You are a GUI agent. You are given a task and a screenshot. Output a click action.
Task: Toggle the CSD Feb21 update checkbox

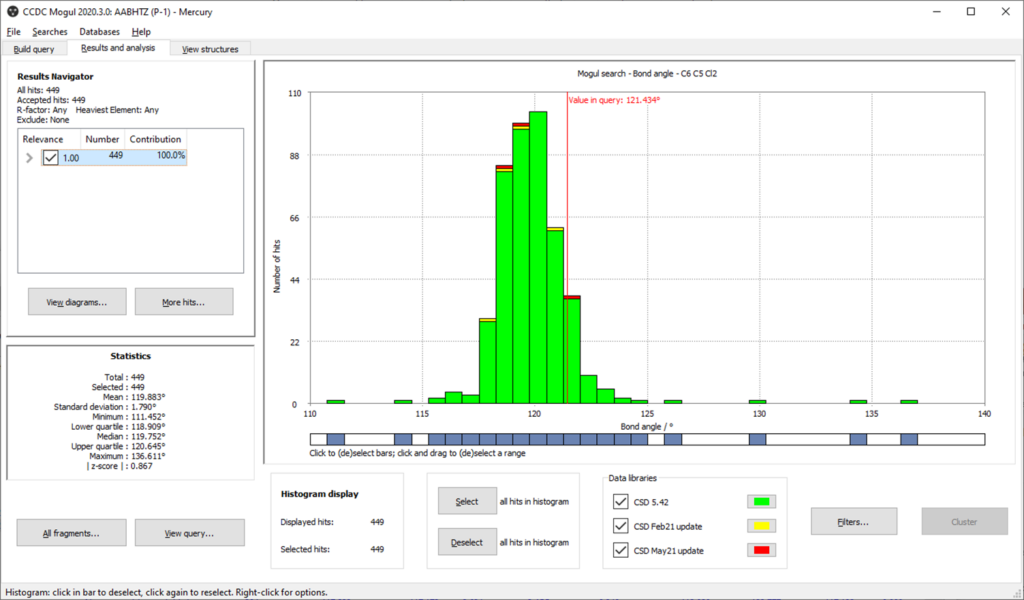(x=620, y=526)
